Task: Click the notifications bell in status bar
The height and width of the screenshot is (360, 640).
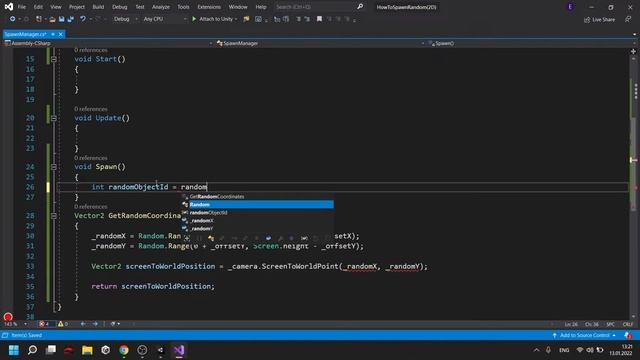Action: pos(628,335)
